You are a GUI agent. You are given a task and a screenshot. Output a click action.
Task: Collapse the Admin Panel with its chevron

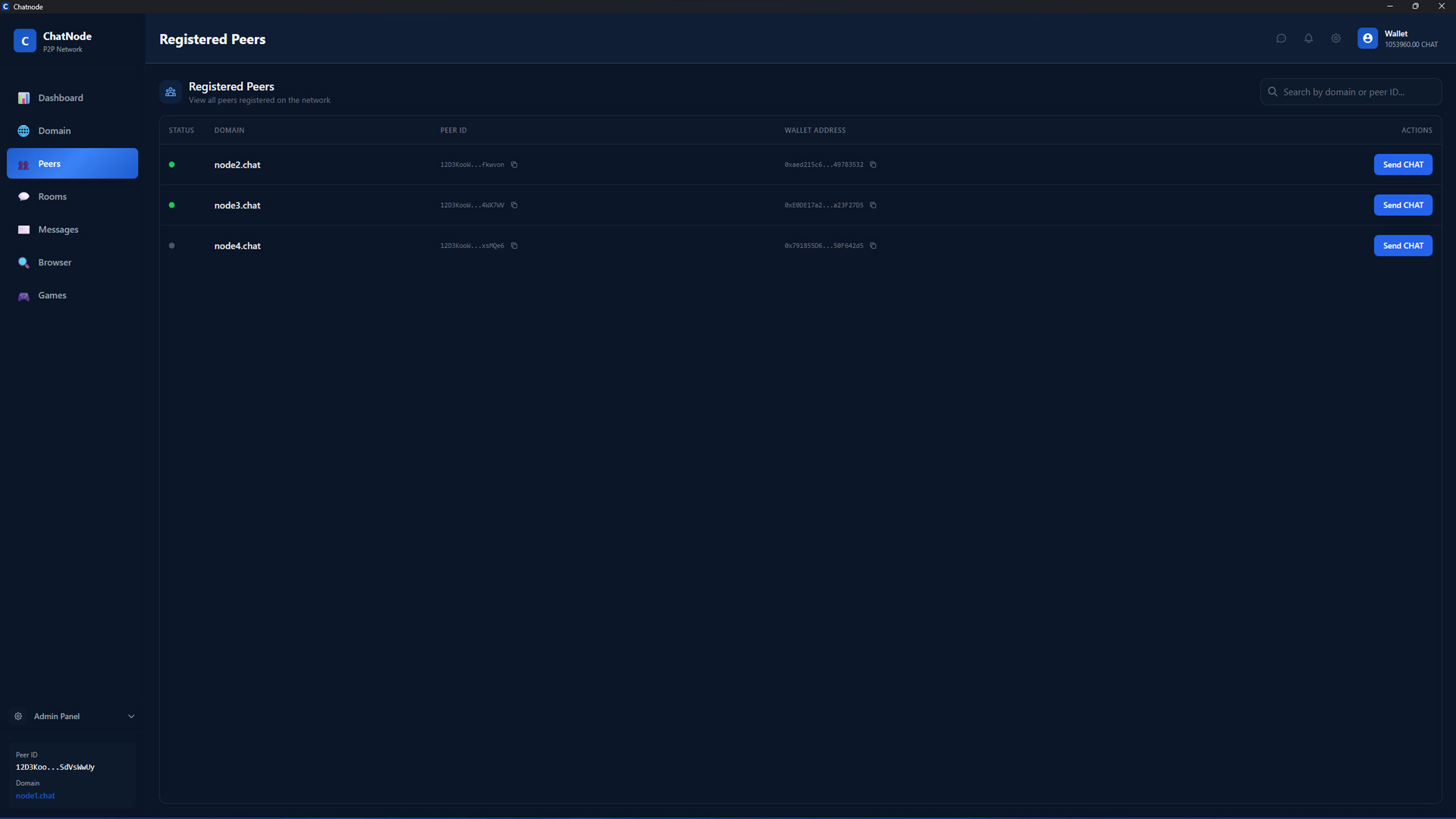[130, 716]
